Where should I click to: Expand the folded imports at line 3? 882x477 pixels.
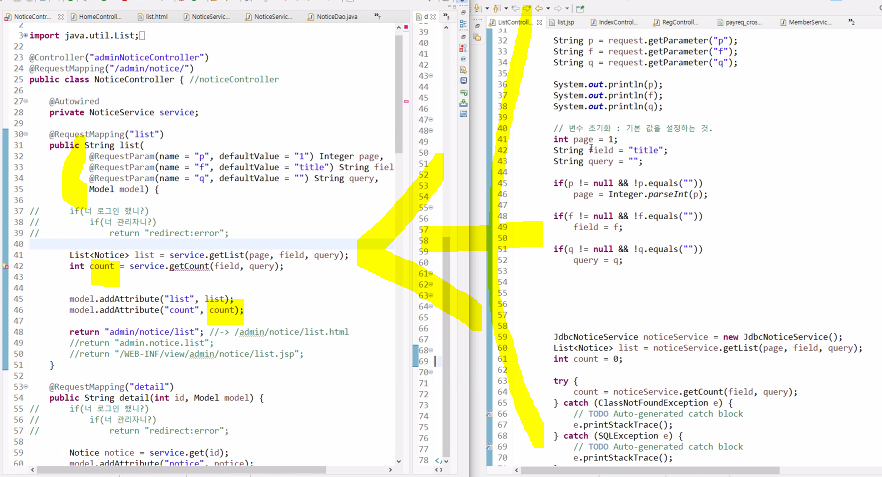tap(26, 35)
